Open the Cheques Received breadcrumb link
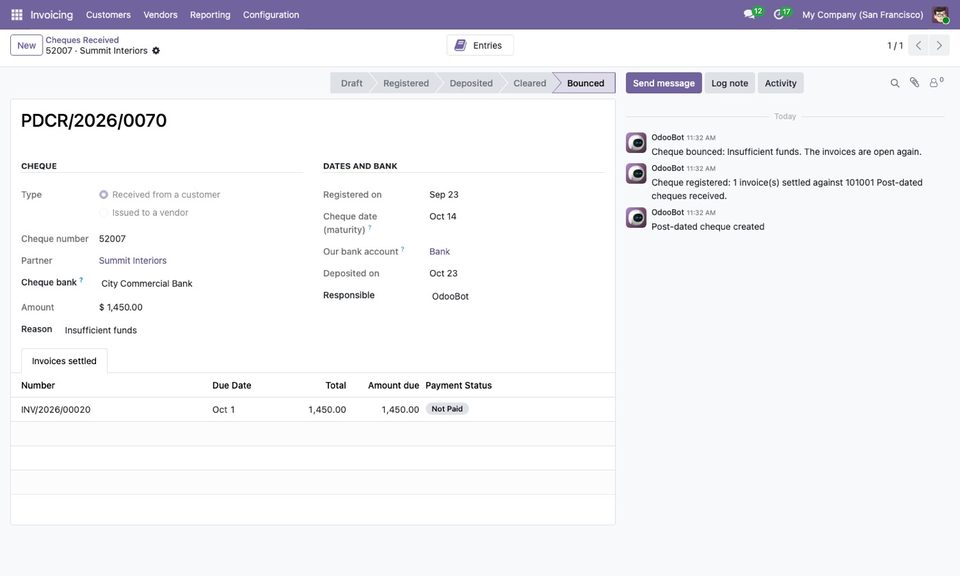 click(x=82, y=40)
